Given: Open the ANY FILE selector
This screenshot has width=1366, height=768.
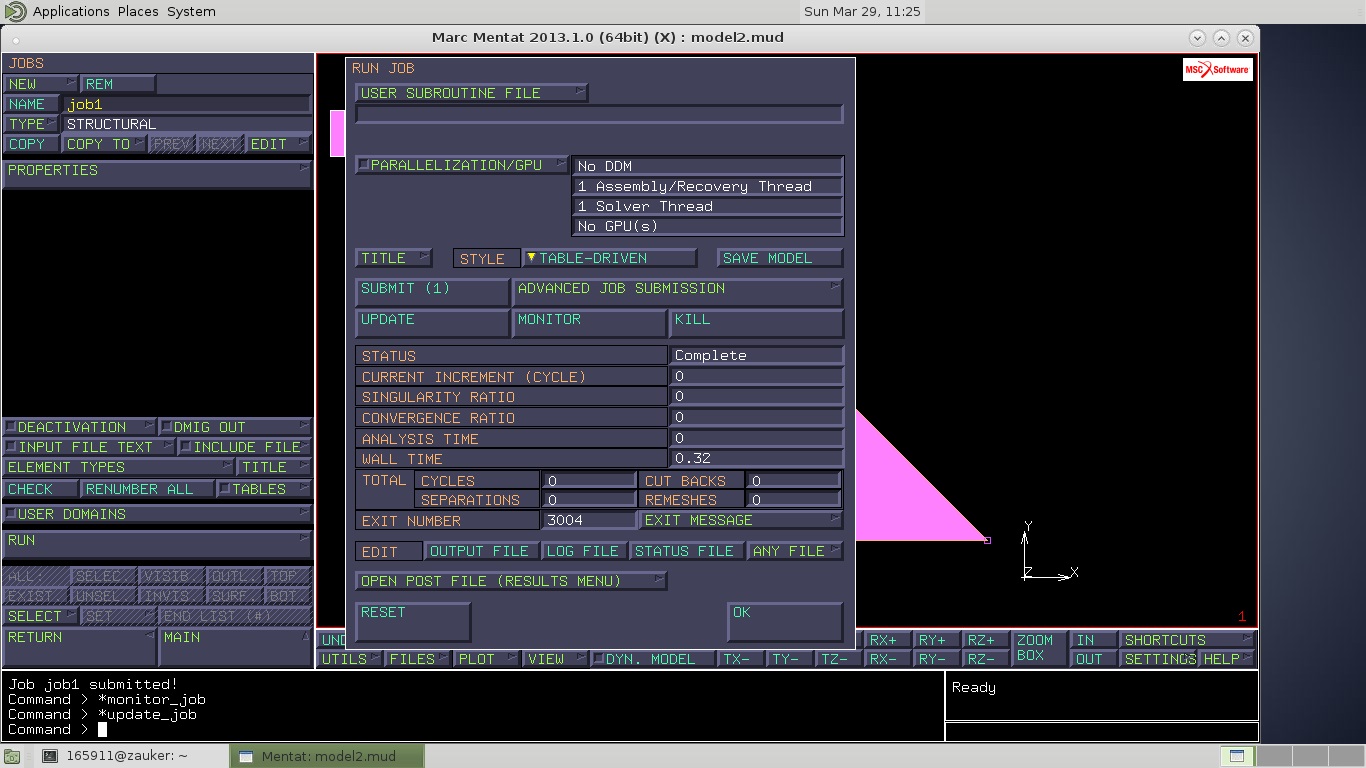Looking at the screenshot, I should click(795, 551).
